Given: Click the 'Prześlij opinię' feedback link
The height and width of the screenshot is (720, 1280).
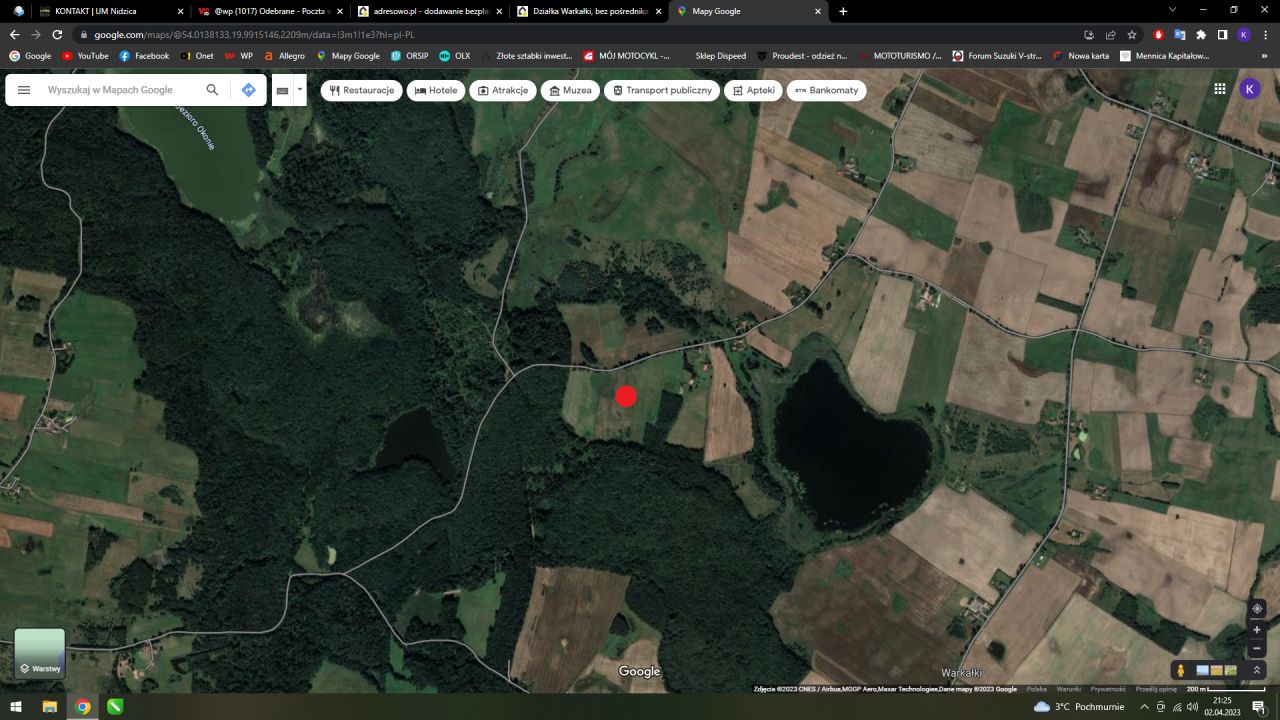Looking at the screenshot, I should (x=1156, y=689).
